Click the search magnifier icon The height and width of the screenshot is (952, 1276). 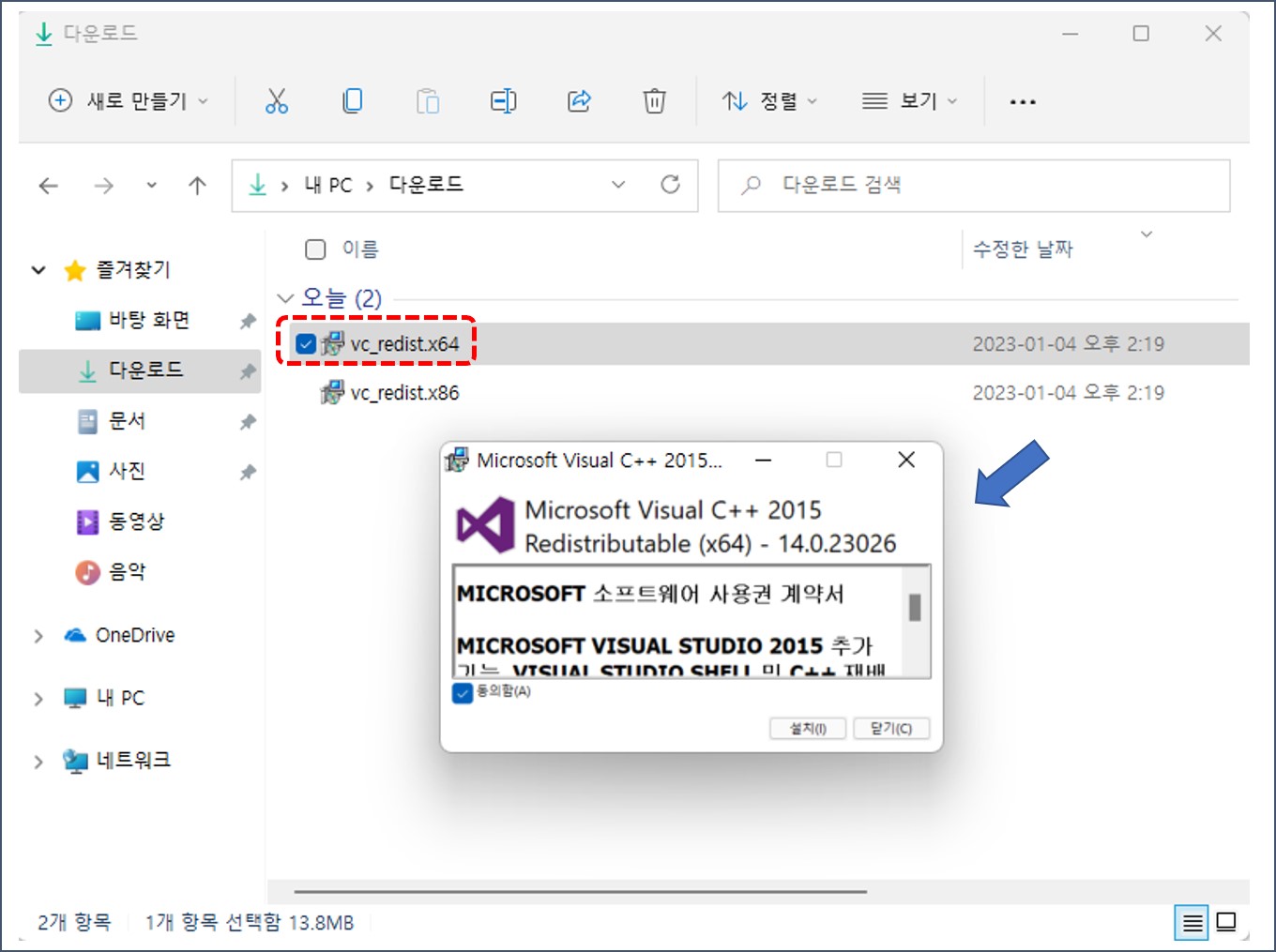click(x=751, y=185)
